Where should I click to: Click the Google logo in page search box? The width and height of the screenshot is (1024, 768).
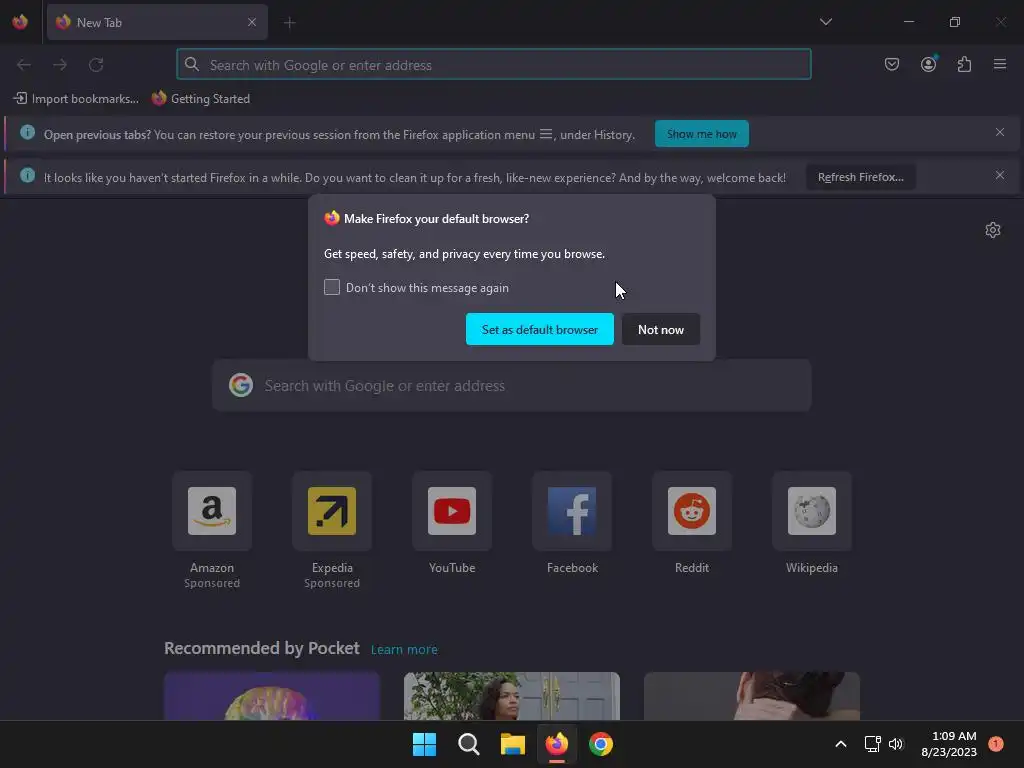pos(240,385)
